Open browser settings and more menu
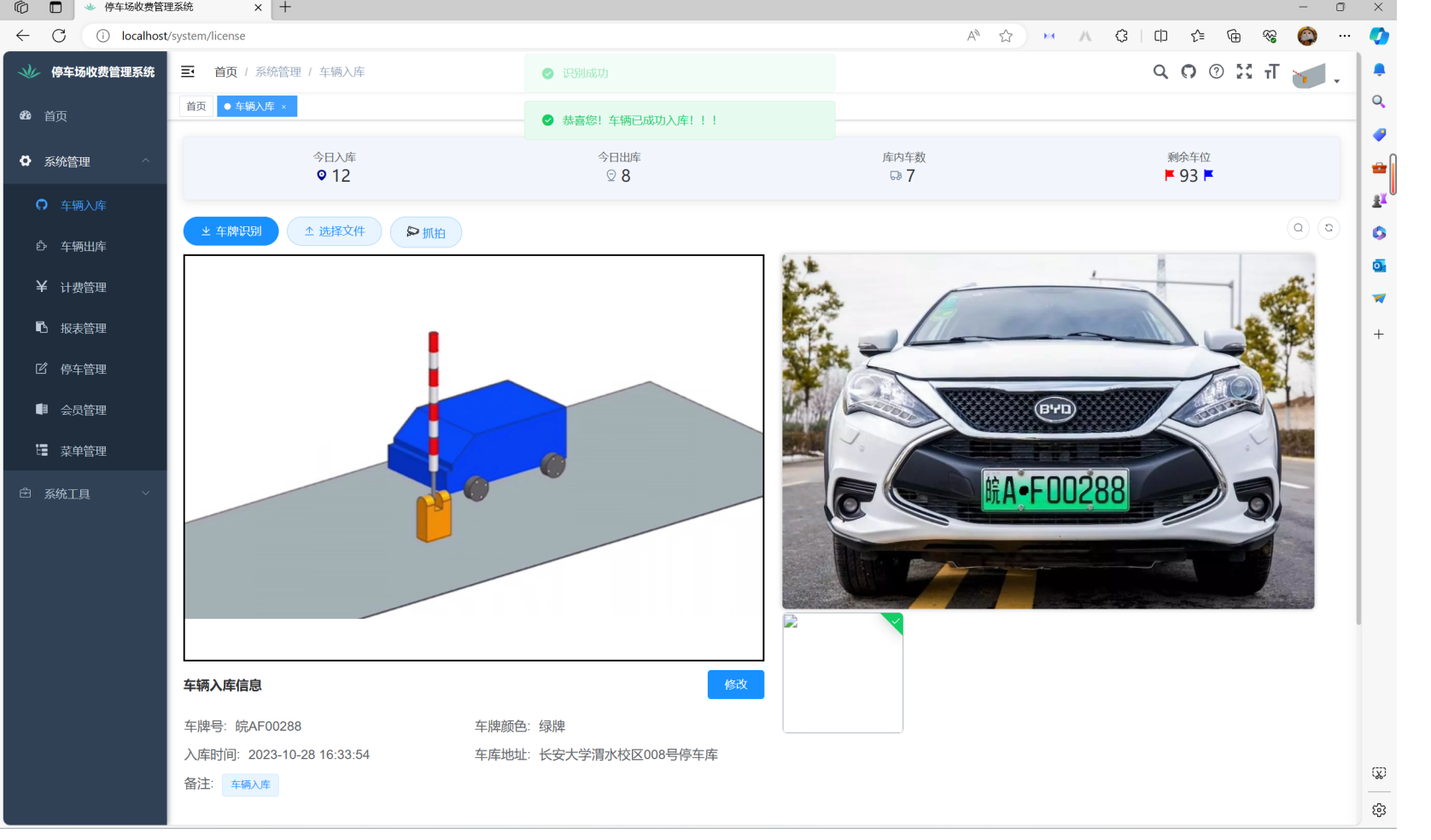 (1345, 36)
